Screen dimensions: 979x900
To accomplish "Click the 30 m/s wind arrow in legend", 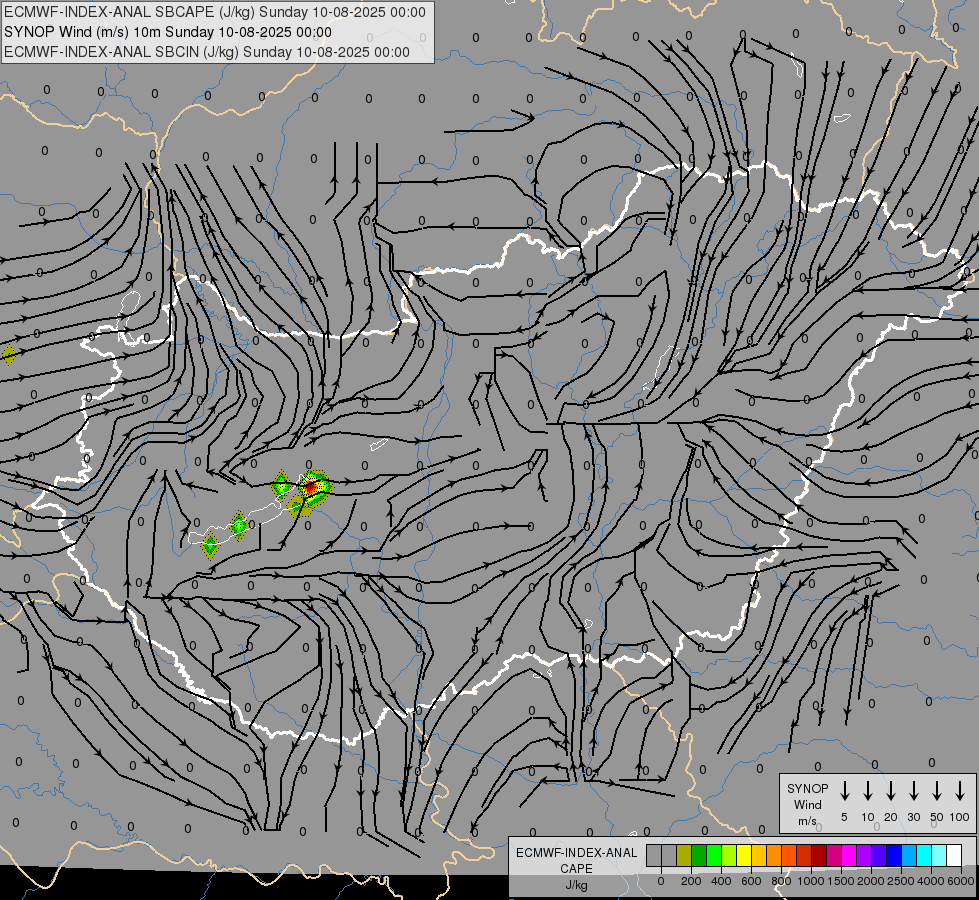I will coord(913,790).
